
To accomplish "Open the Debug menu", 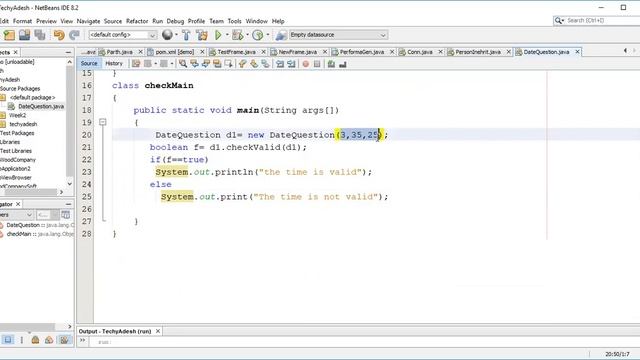I will point(175,21).
